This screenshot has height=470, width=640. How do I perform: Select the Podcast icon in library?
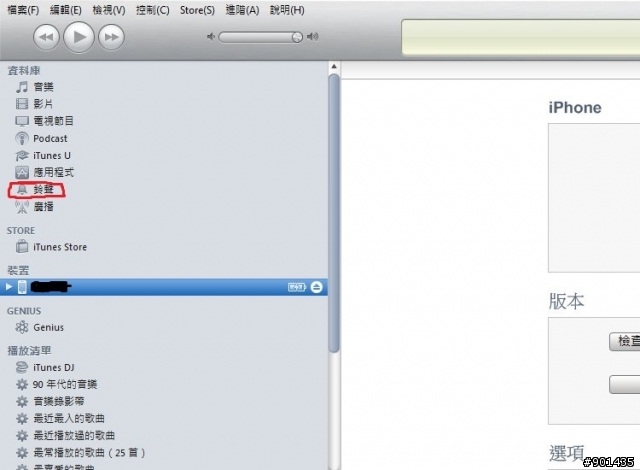(x=22, y=138)
